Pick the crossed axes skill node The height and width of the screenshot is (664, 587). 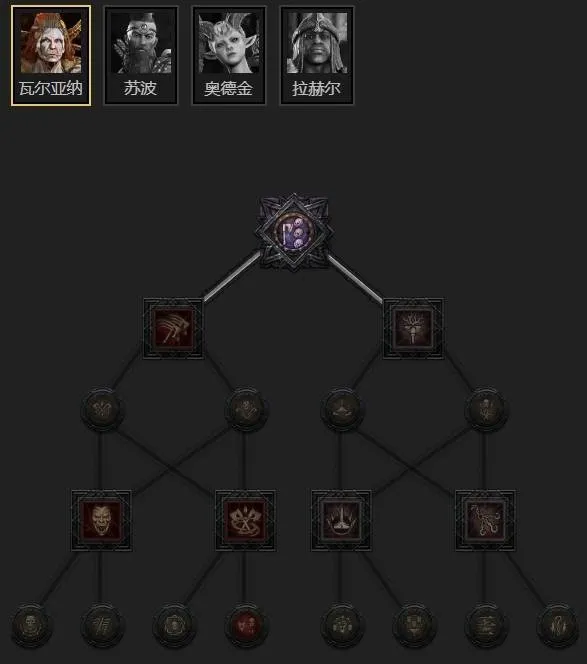(245, 520)
